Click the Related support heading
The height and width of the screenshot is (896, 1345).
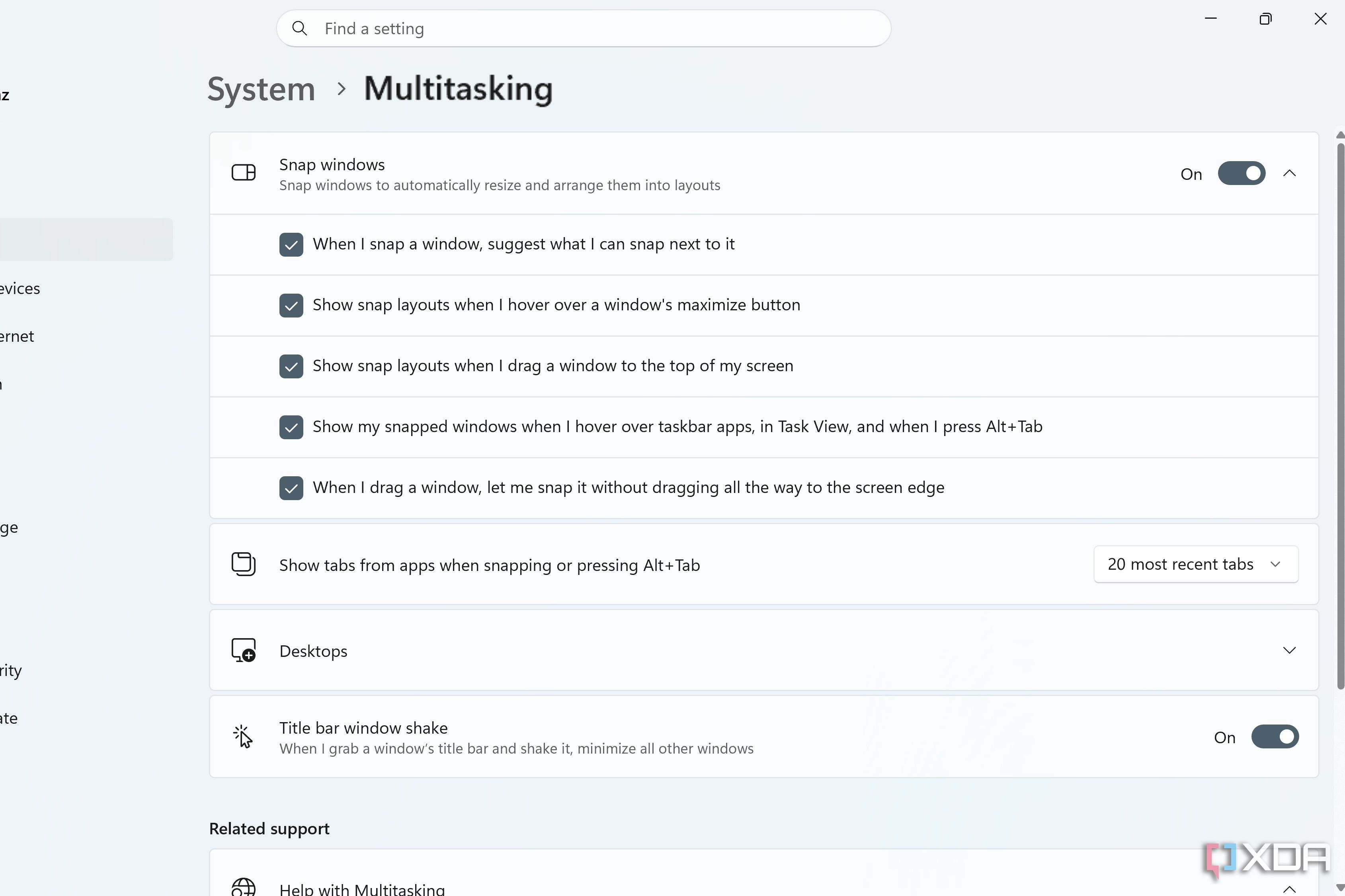(269, 829)
